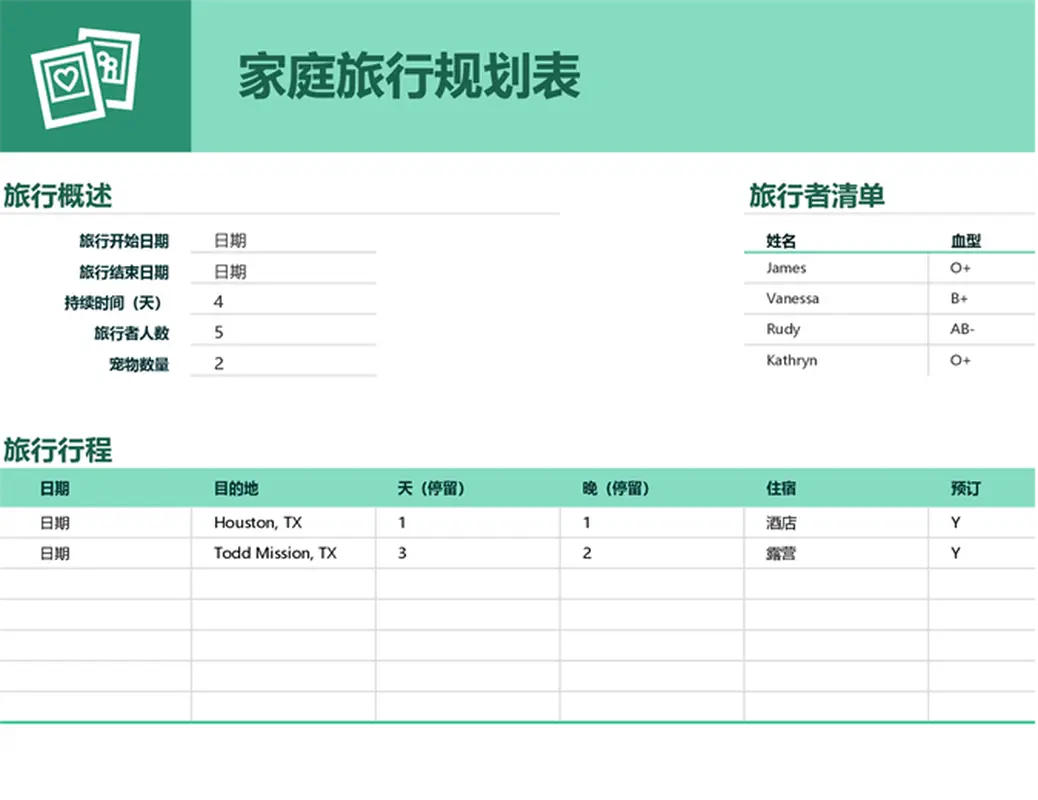
Task: Select Vanessa's blood type B+
Action: tap(957, 298)
